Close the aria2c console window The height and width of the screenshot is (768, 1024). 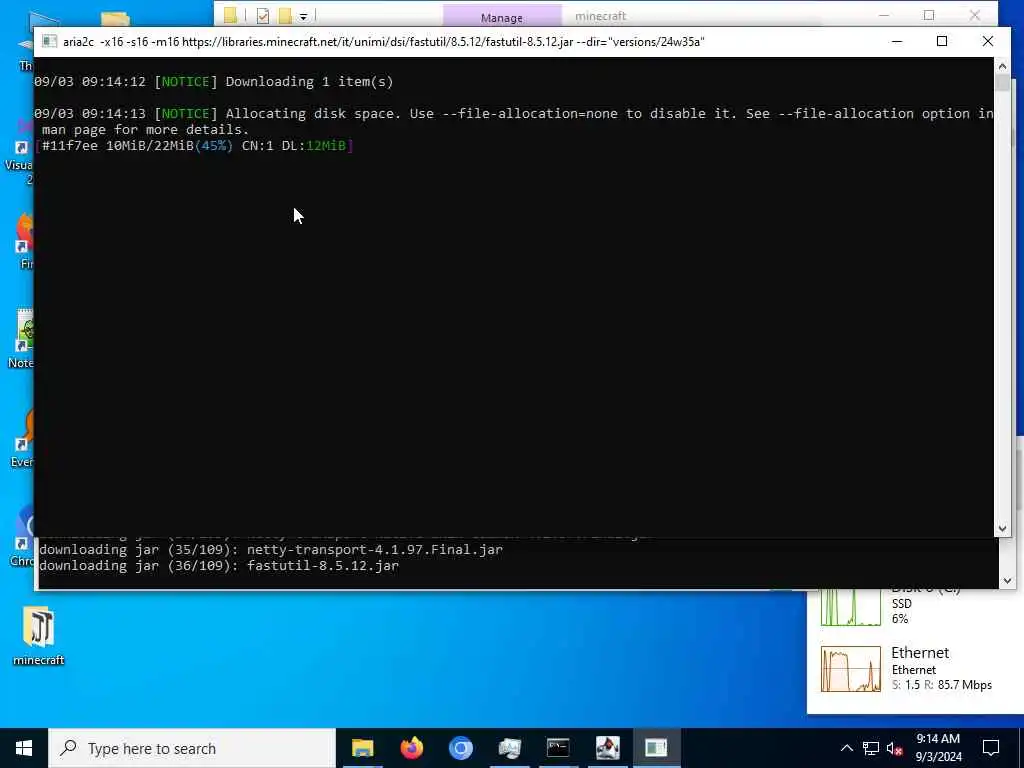[987, 41]
